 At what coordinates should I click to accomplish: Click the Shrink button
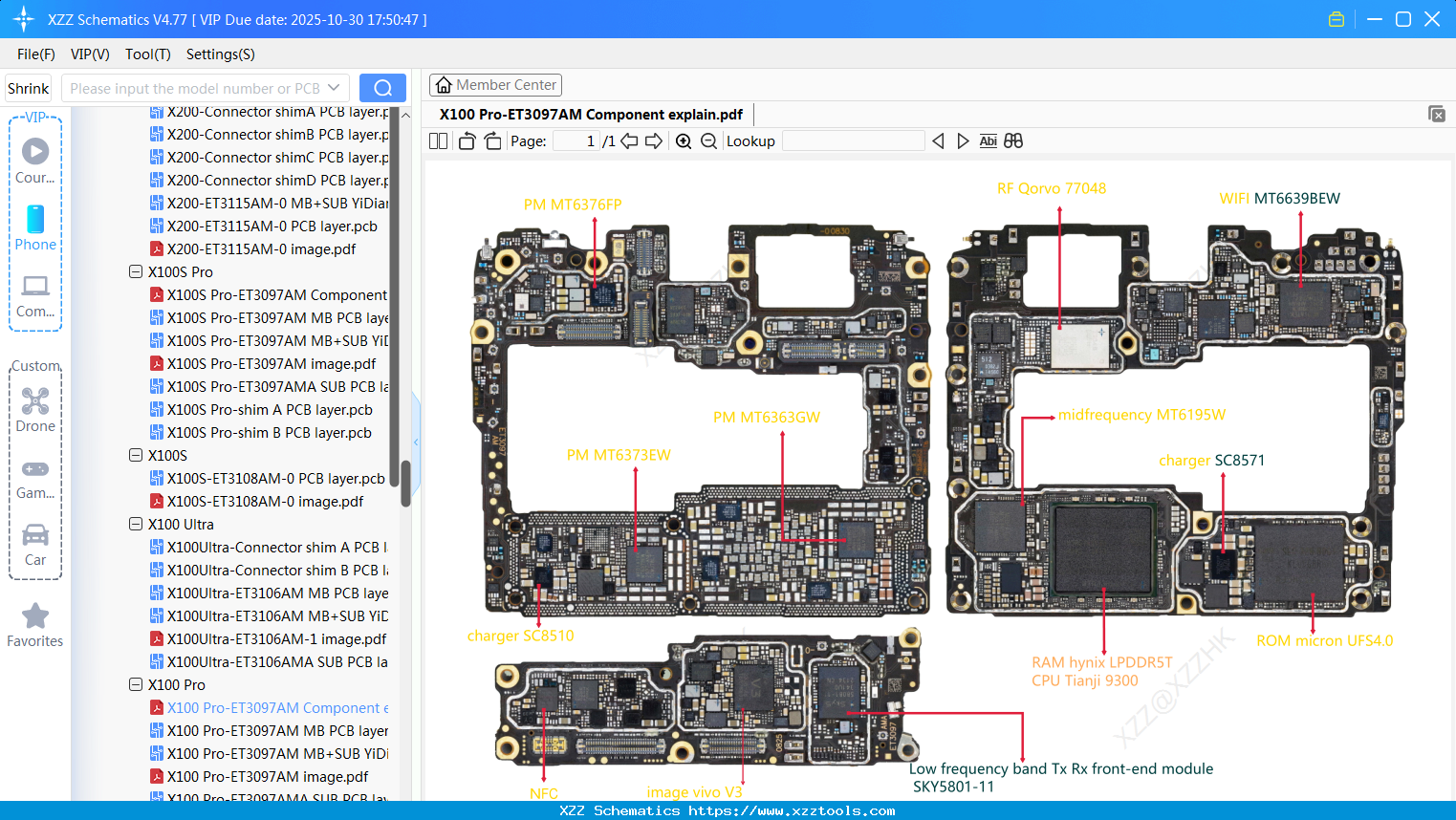28,87
